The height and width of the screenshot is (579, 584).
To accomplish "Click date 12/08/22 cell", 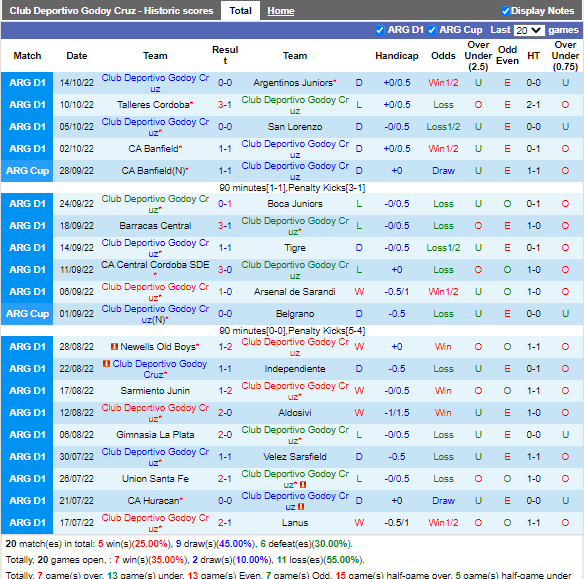I will click(76, 413).
